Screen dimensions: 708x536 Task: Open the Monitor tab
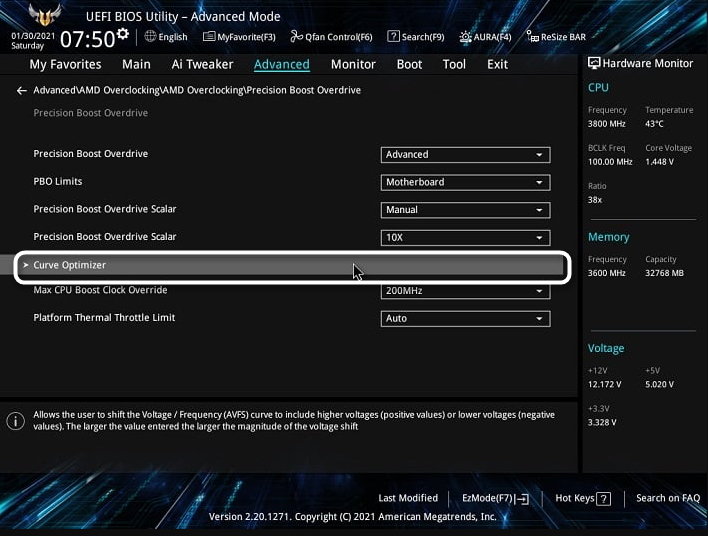pyautogui.click(x=353, y=64)
